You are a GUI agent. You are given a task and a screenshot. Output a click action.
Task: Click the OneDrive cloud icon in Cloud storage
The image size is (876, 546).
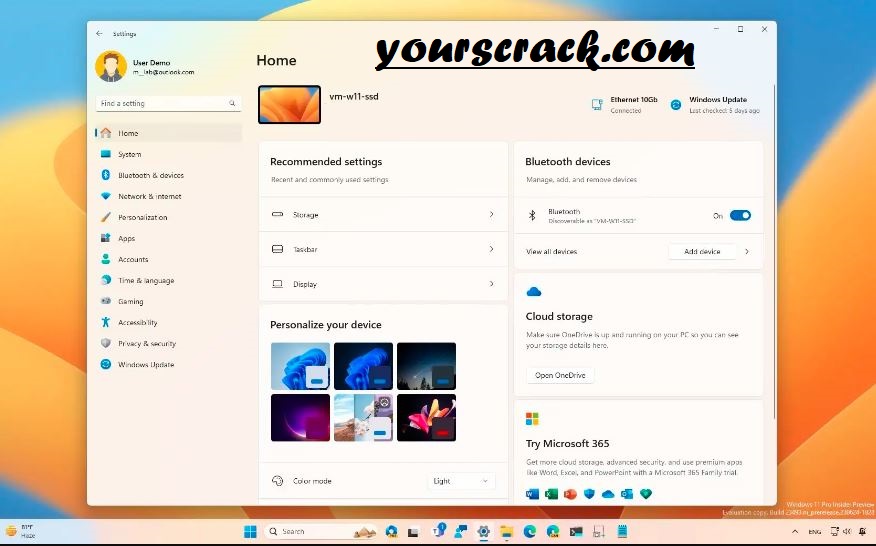[534, 292]
